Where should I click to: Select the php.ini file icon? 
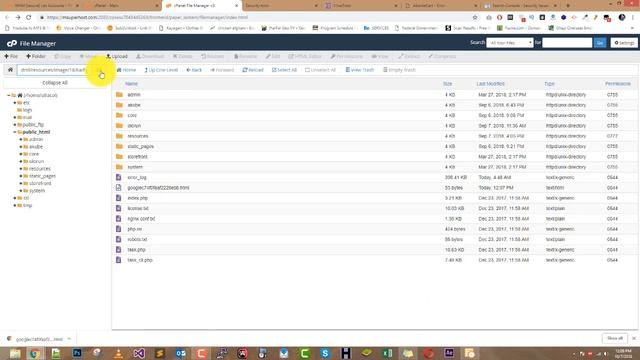[118, 229]
